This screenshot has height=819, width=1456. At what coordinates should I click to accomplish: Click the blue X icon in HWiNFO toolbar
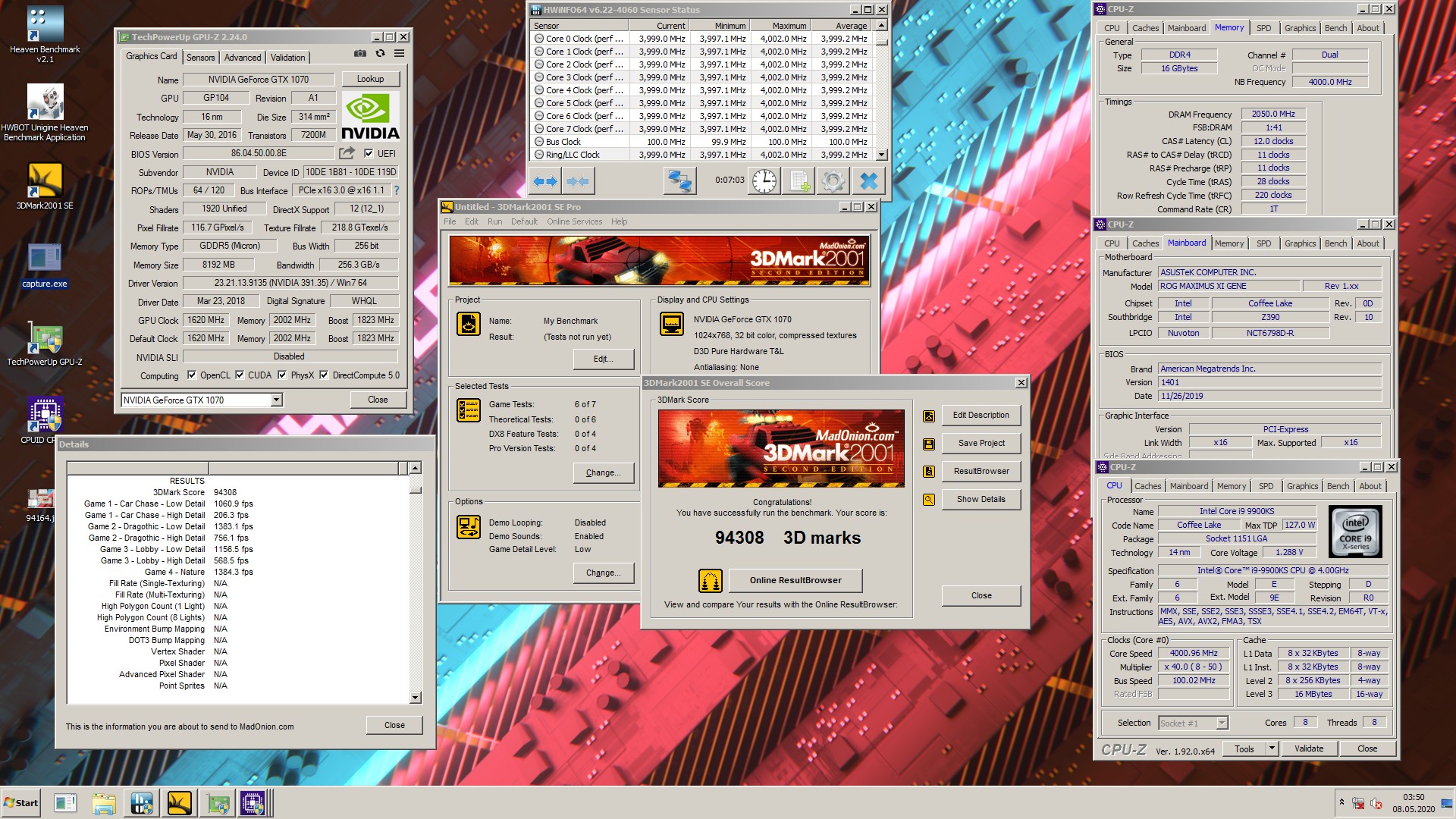coord(868,181)
